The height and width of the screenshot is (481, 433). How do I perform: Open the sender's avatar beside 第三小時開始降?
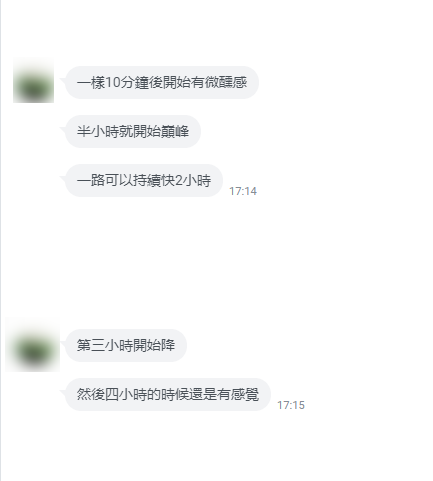pyautogui.click(x=33, y=345)
